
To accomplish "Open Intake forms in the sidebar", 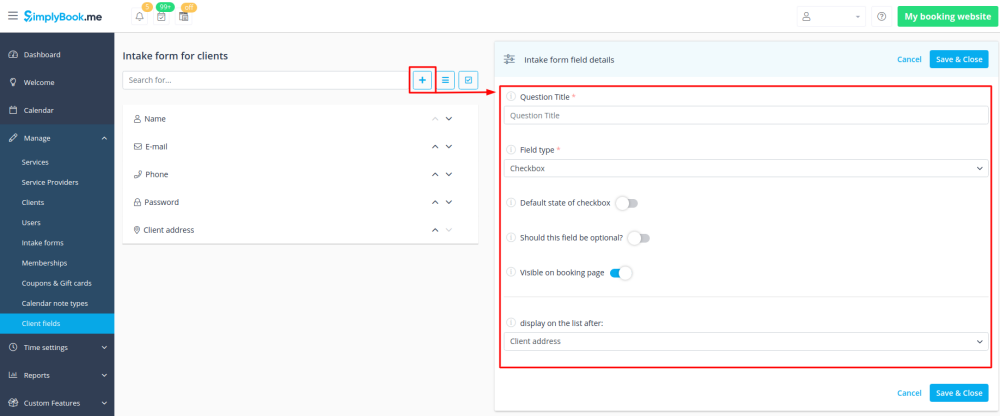I will click(43, 242).
